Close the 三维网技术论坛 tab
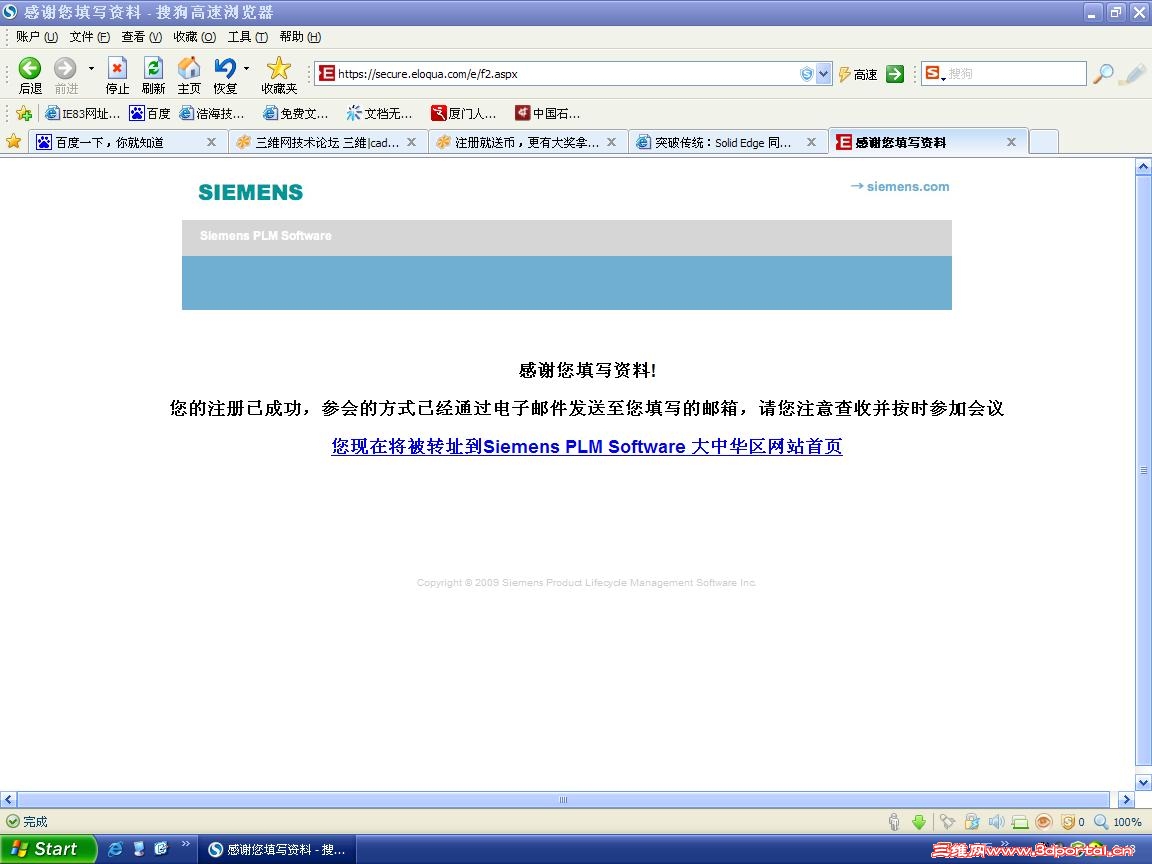The image size is (1152, 864). coord(411,142)
